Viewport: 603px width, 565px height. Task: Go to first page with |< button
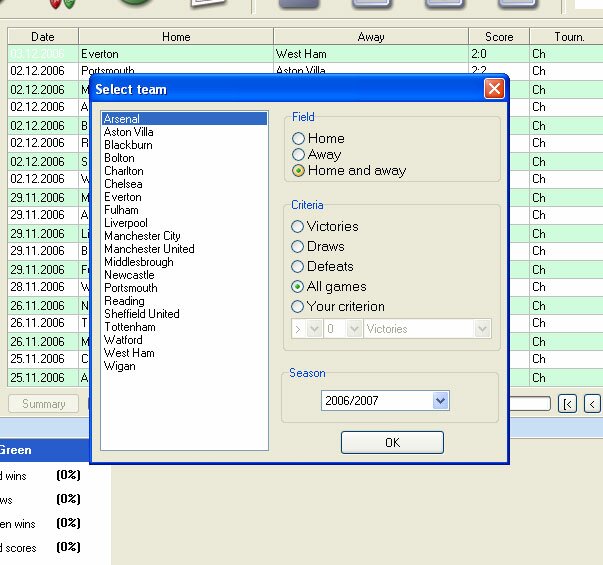click(567, 404)
